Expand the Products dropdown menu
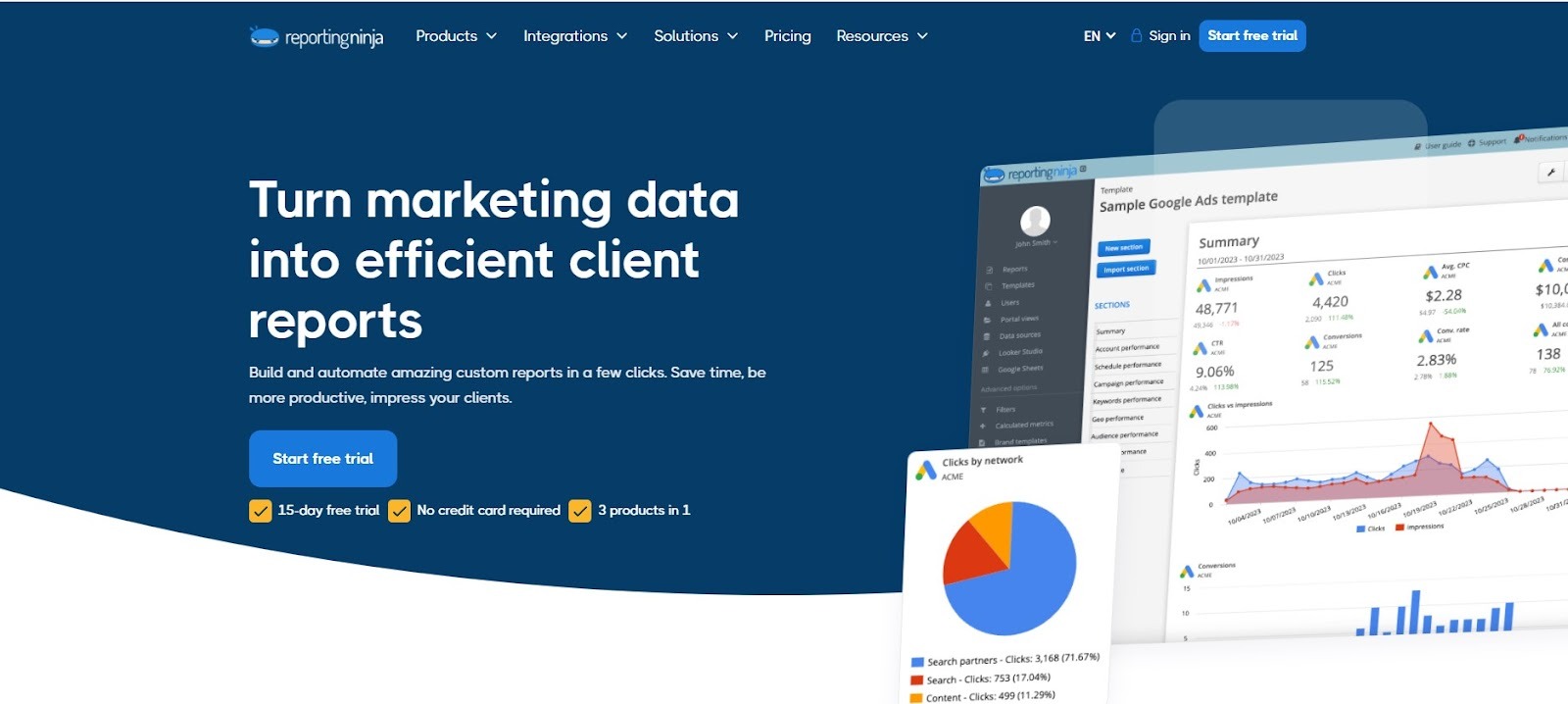The height and width of the screenshot is (704, 1568). pos(457,36)
